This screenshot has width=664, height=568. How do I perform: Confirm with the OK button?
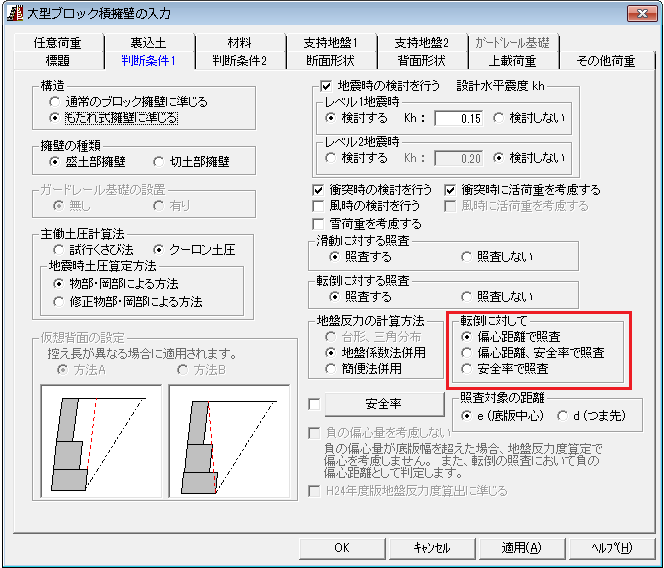(x=342, y=548)
